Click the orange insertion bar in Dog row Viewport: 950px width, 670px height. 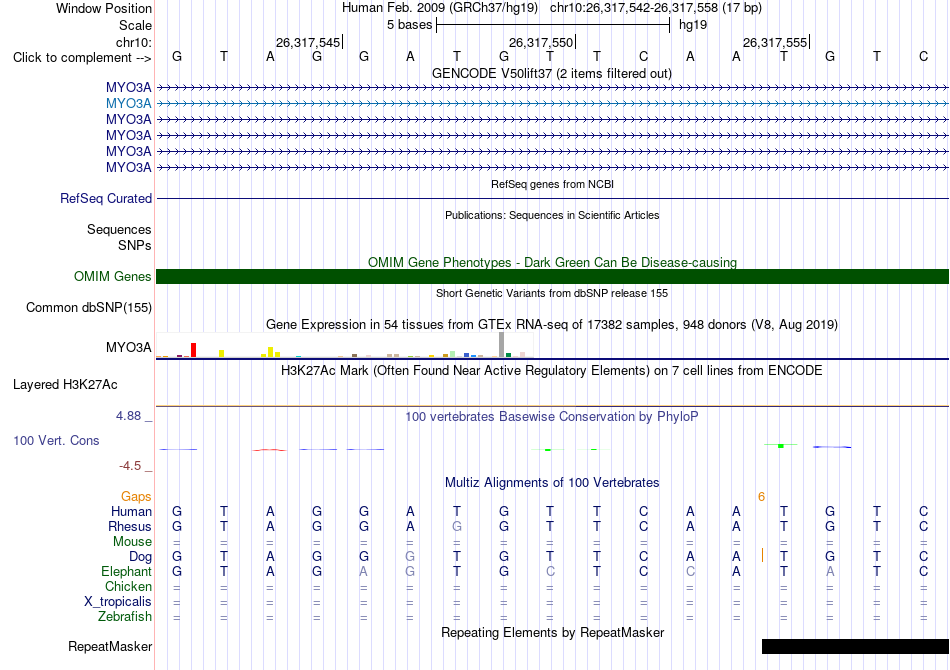point(762,555)
